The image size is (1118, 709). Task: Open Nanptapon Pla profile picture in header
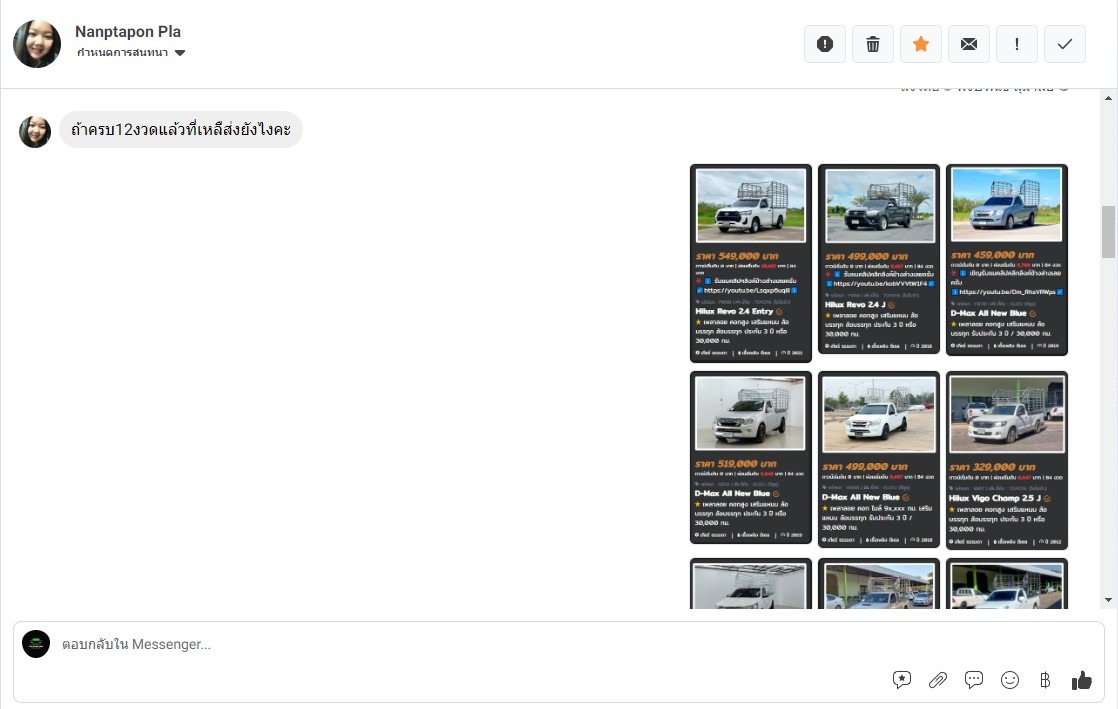pos(37,44)
